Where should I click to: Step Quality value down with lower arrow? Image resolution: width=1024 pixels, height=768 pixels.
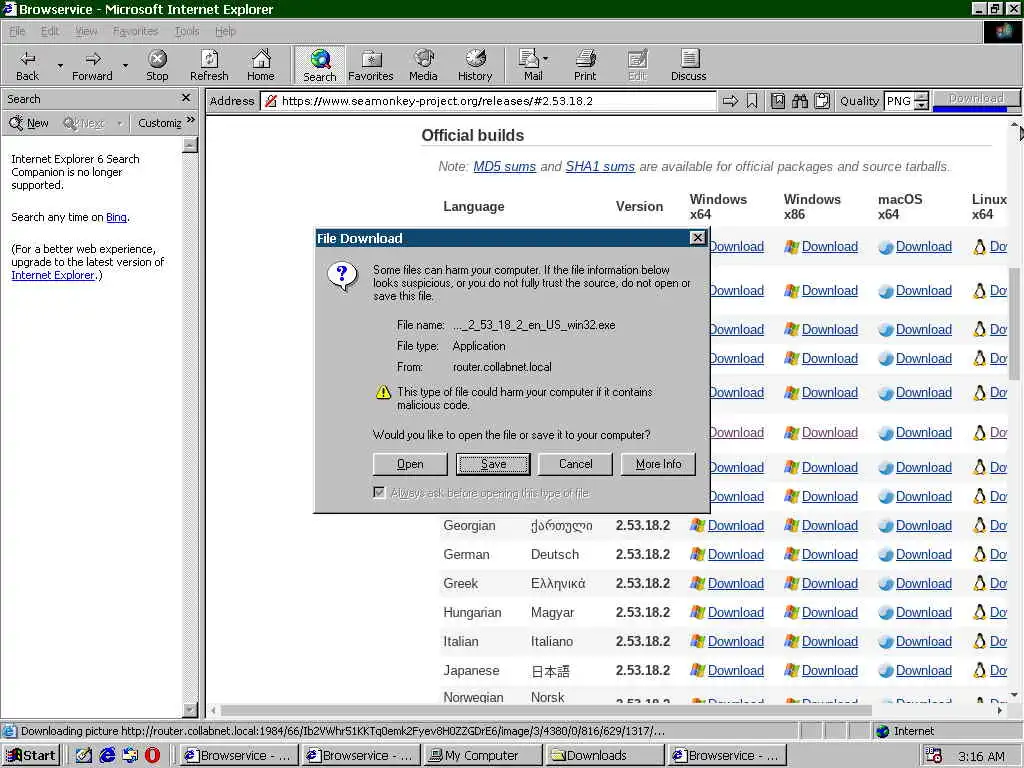(921, 106)
